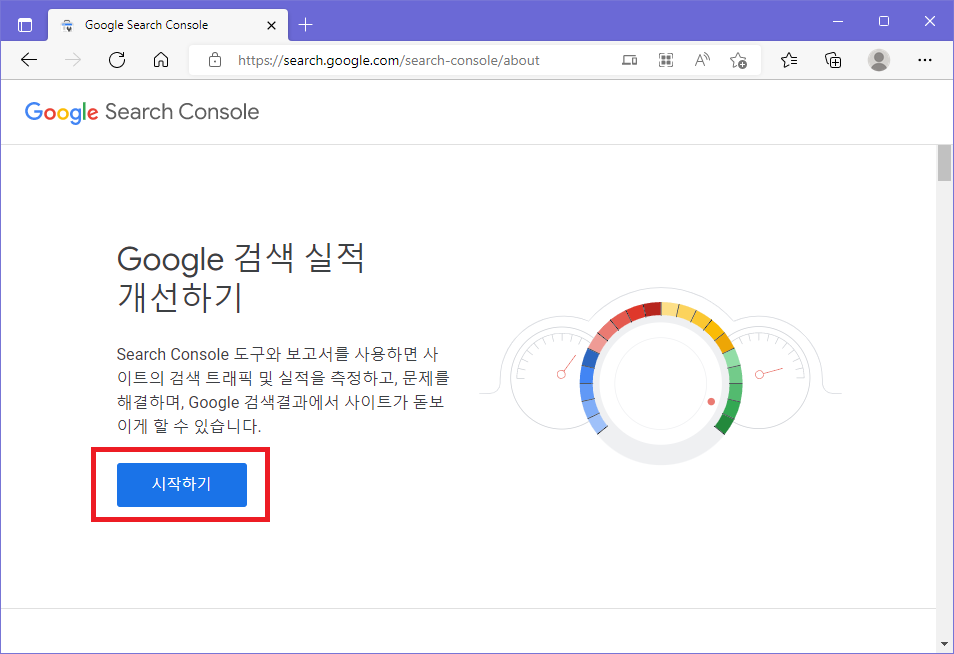
Task: Click the heading Google 검색 실적 개선하기
Action: pos(241,277)
